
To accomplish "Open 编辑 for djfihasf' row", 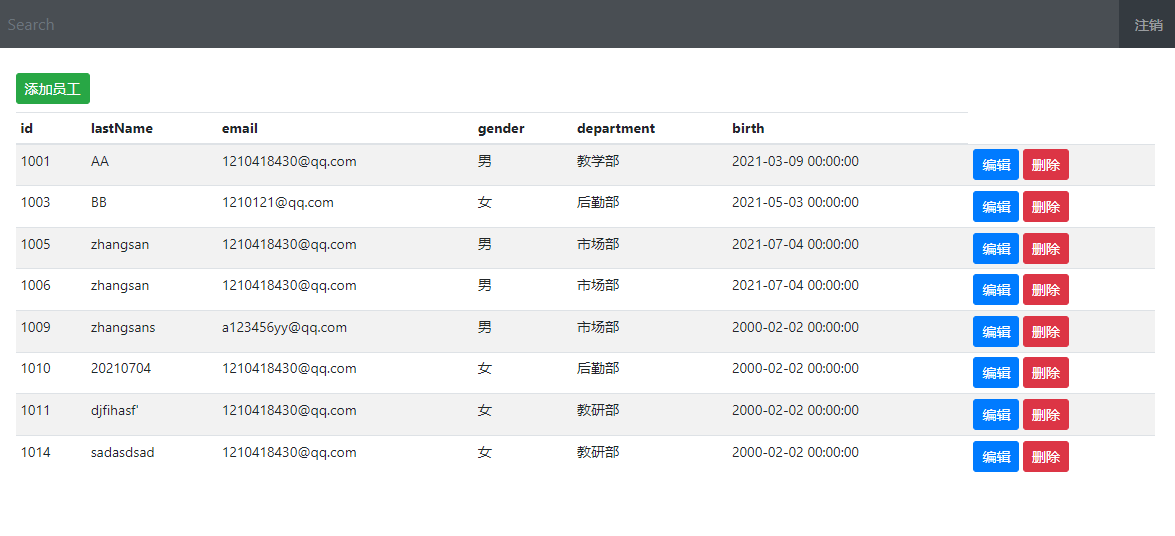I will [x=995, y=415].
